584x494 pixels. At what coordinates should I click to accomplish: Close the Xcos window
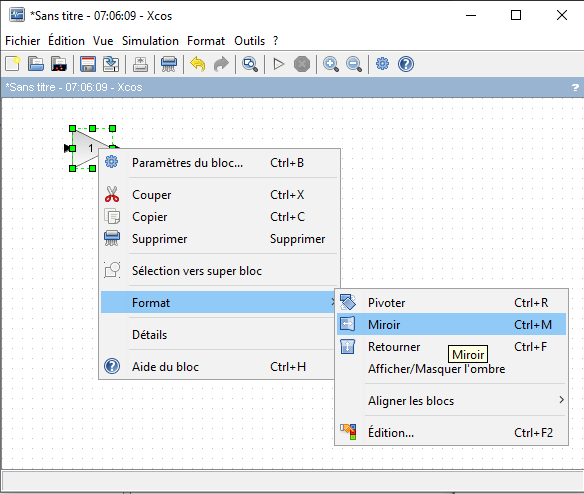click(x=562, y=15)
